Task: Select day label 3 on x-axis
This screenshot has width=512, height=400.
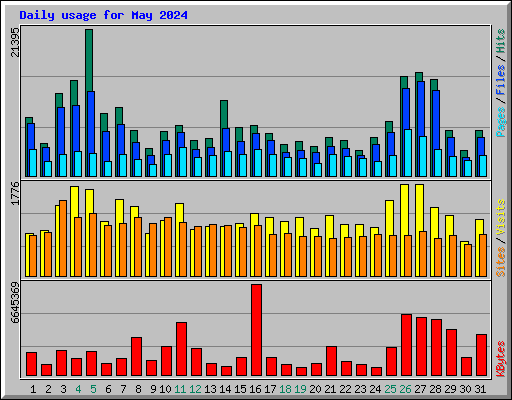Action: click(63, 389)
